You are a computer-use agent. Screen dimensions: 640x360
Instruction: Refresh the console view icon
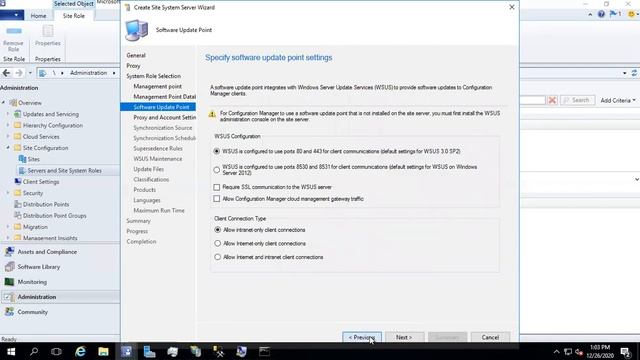click(x=634, y=73)
